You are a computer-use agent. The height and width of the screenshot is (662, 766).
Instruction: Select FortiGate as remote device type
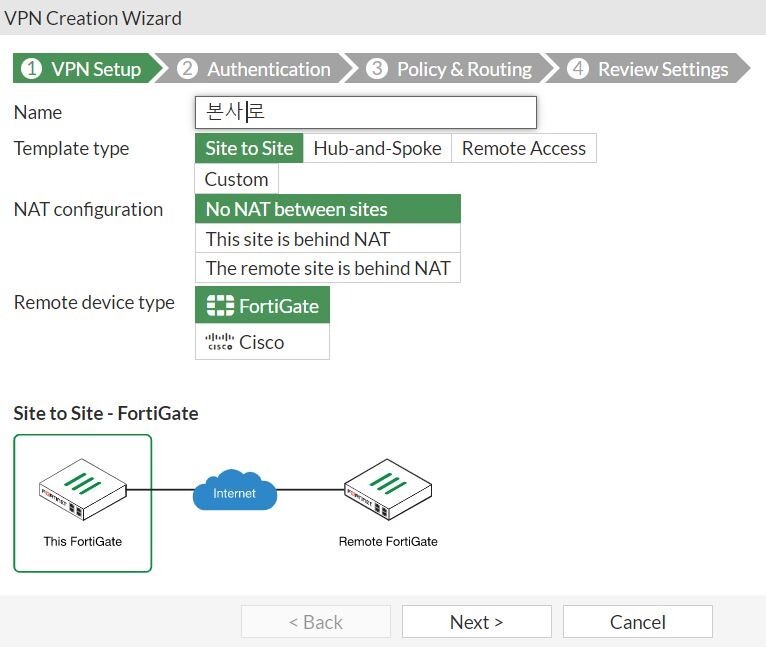click(262, 305)
